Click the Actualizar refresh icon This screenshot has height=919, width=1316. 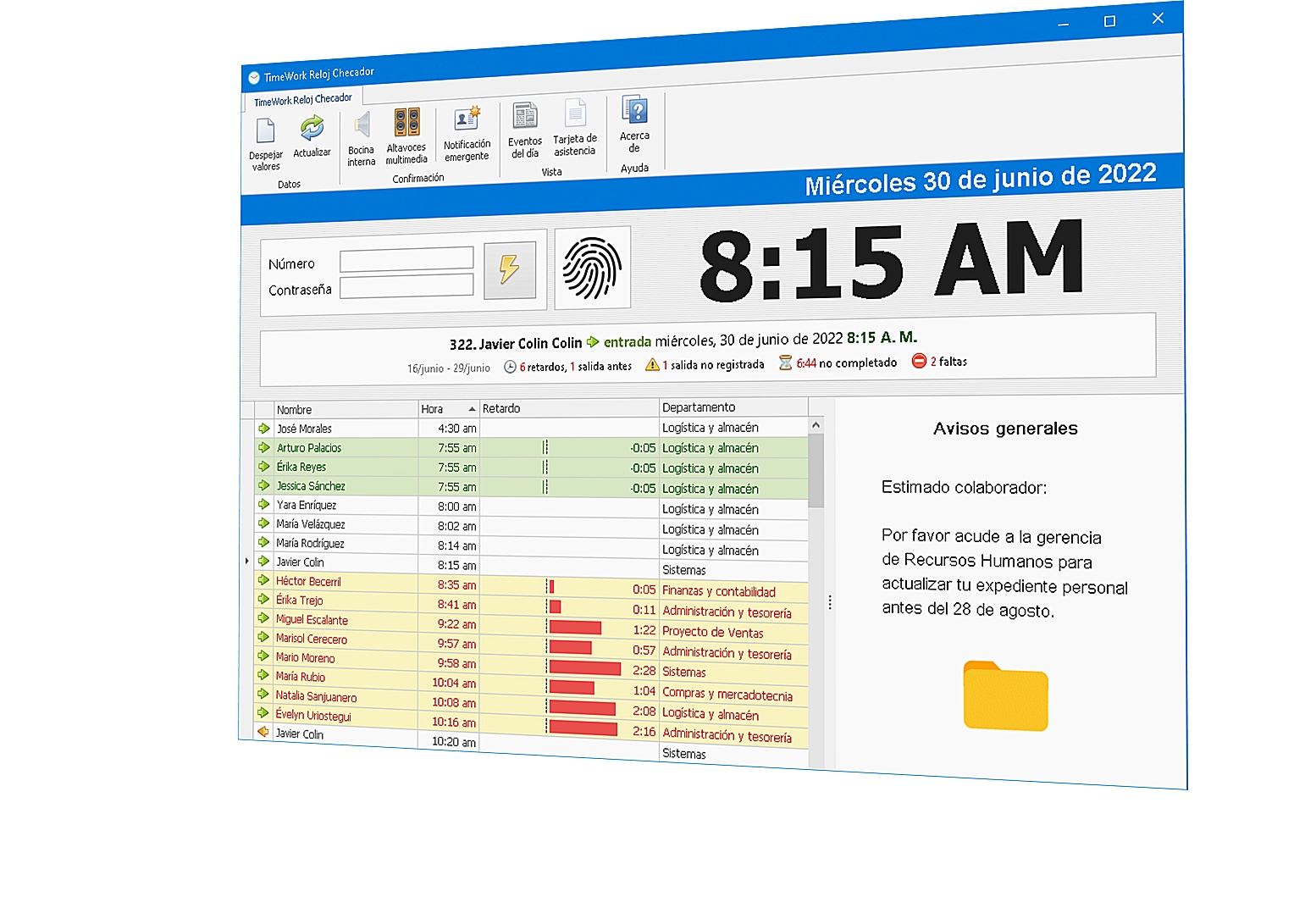coord(312,129)
